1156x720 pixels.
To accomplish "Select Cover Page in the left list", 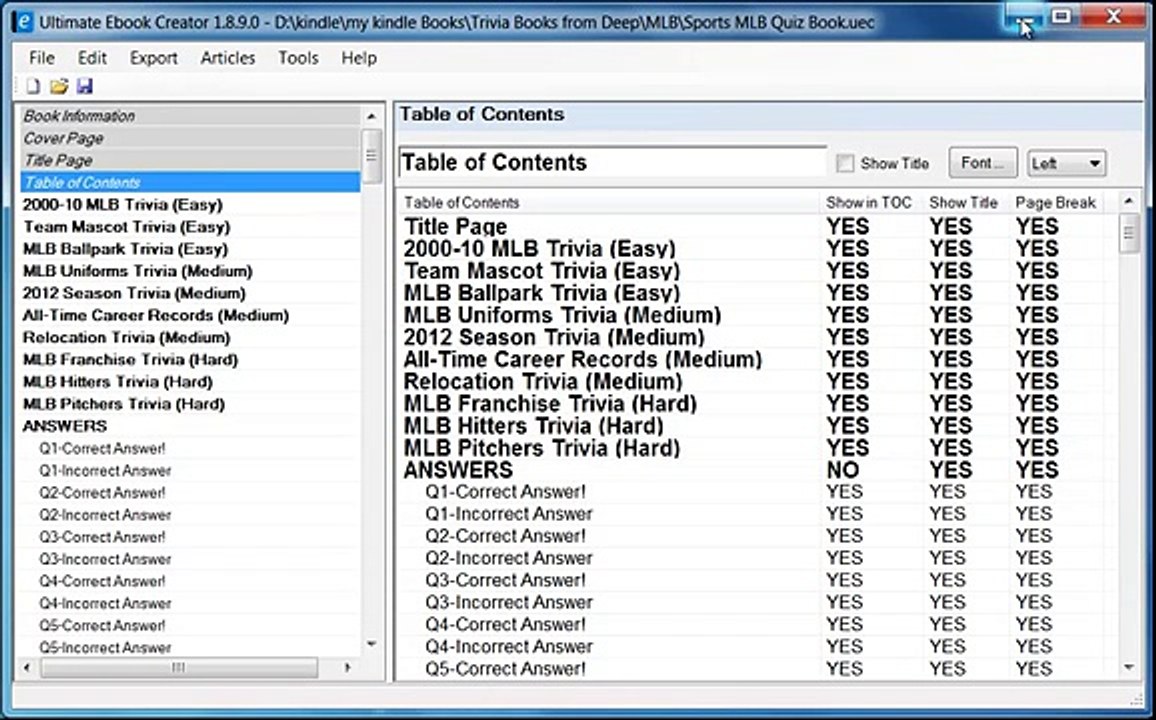I will click(191, 138).
